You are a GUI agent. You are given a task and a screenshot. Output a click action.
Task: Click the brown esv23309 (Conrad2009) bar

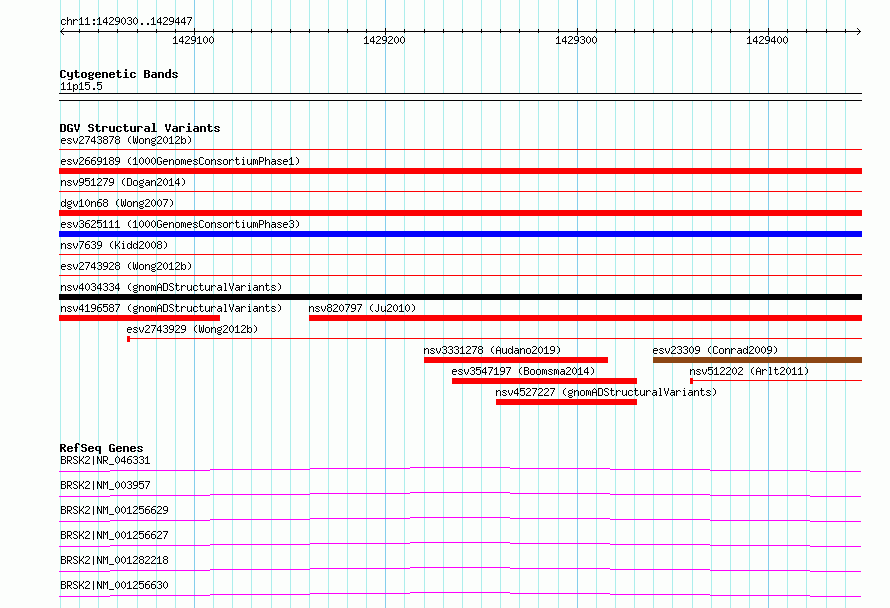757,360
